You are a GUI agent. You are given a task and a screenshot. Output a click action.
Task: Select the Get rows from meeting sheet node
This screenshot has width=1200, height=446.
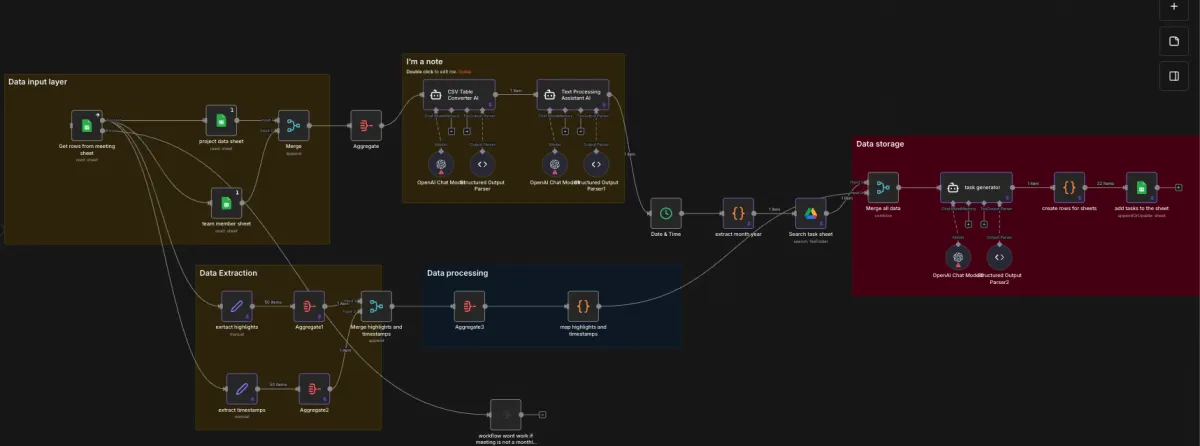[x=87, y=126]
